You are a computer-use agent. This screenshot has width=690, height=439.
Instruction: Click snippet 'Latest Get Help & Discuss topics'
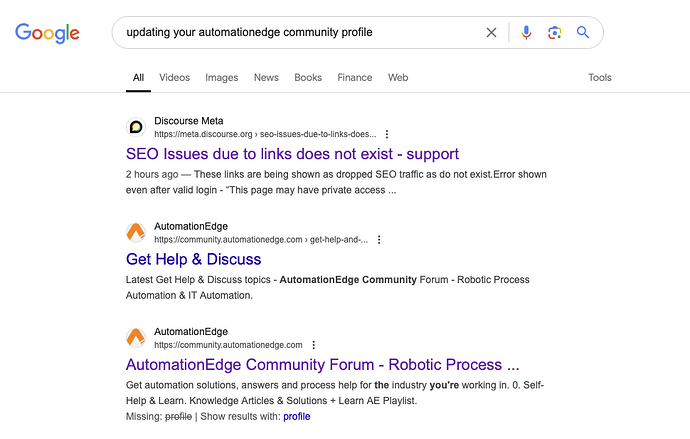point(198,280)
